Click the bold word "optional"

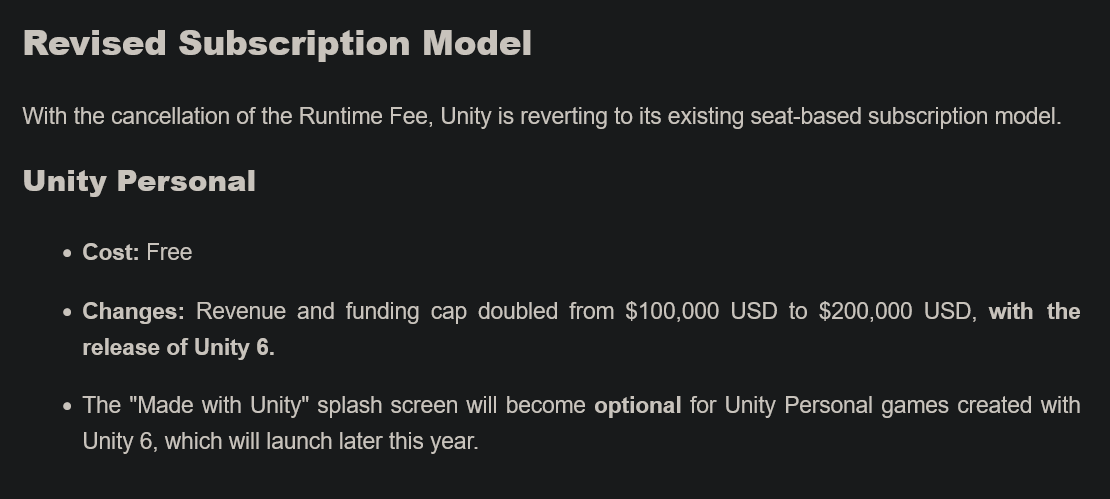point(637,405)
